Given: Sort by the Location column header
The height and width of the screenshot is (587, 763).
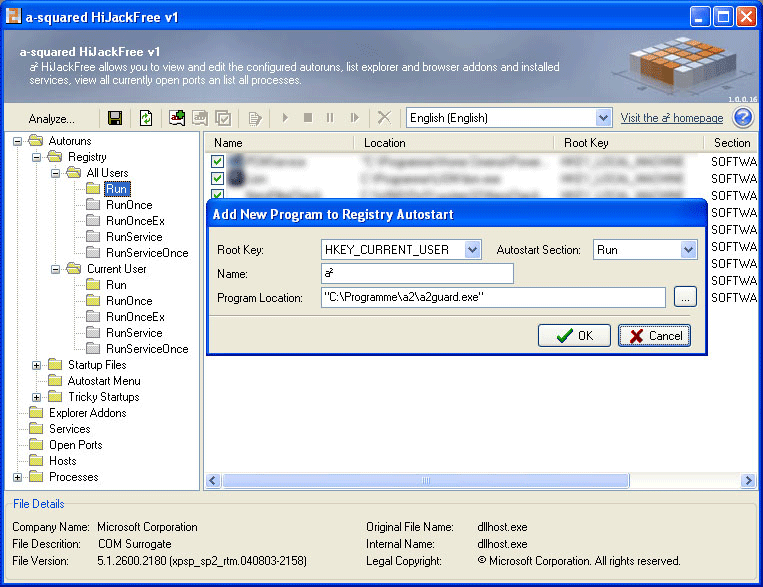Looking at the screenshot, I should [x=454, y=143].
